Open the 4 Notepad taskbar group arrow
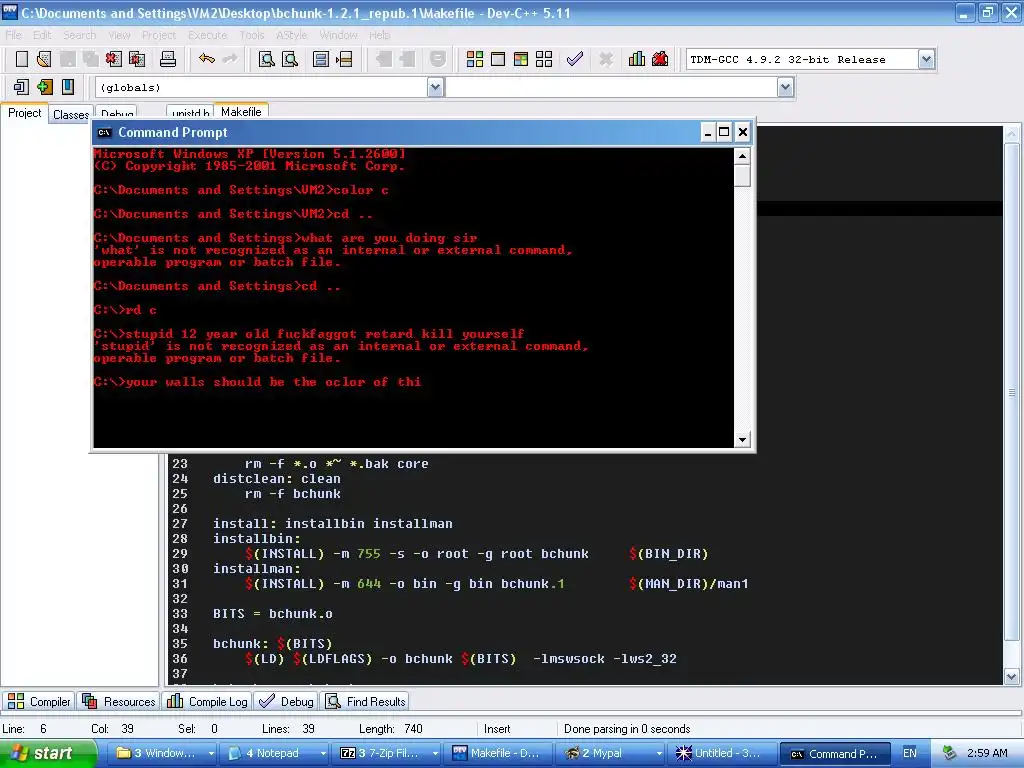This screenshot has height=768, width=1024. tap(323, 754)
